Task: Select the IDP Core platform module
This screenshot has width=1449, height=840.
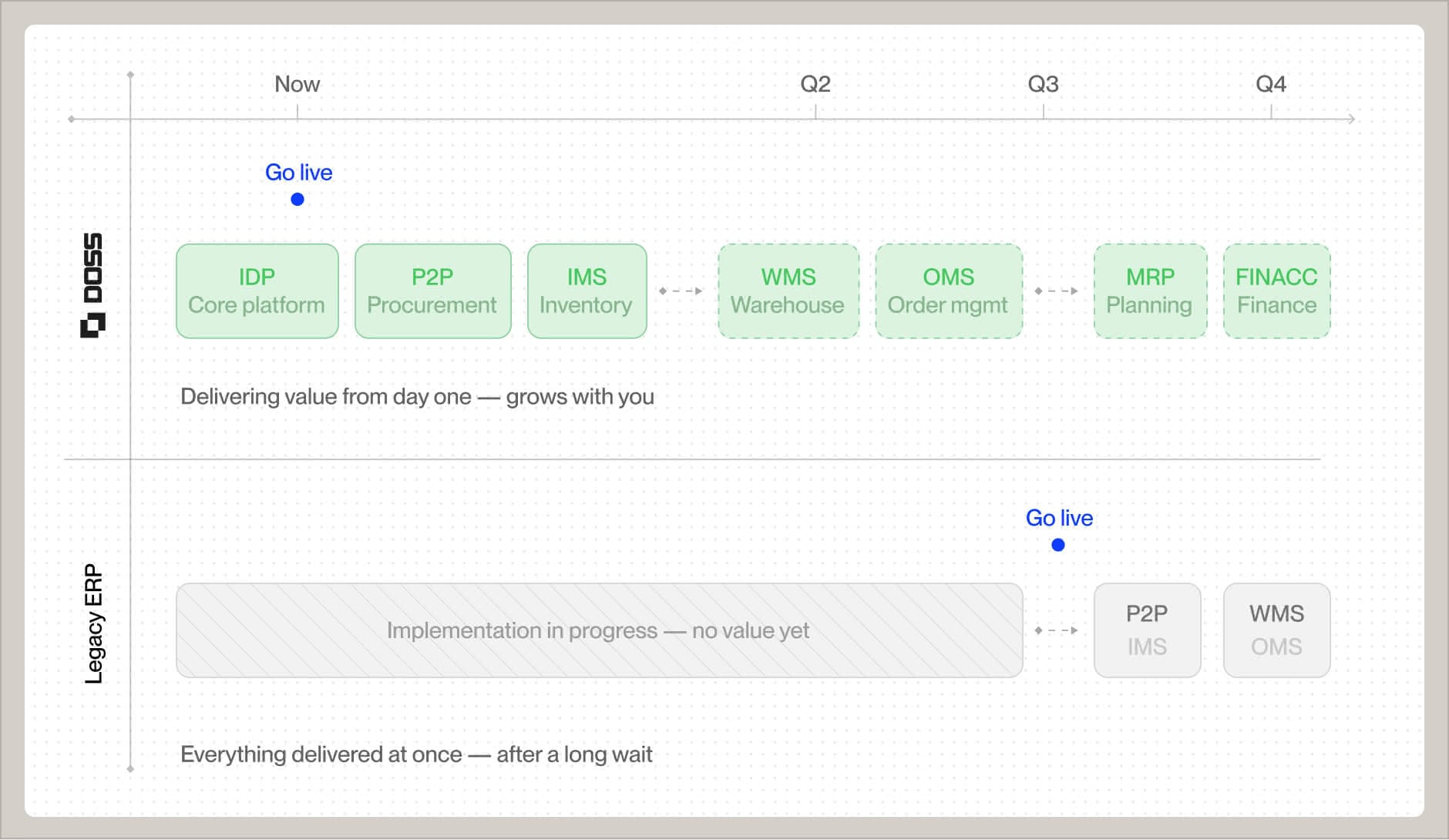Action: click(x=257, y=291)
